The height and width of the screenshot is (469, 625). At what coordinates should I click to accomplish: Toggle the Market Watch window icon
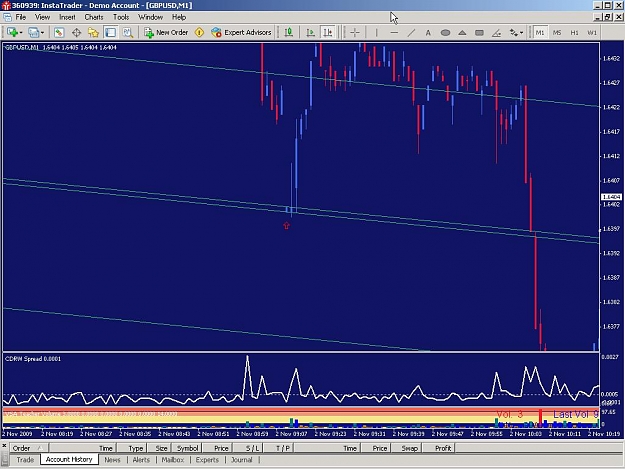[x=59, y=32]
